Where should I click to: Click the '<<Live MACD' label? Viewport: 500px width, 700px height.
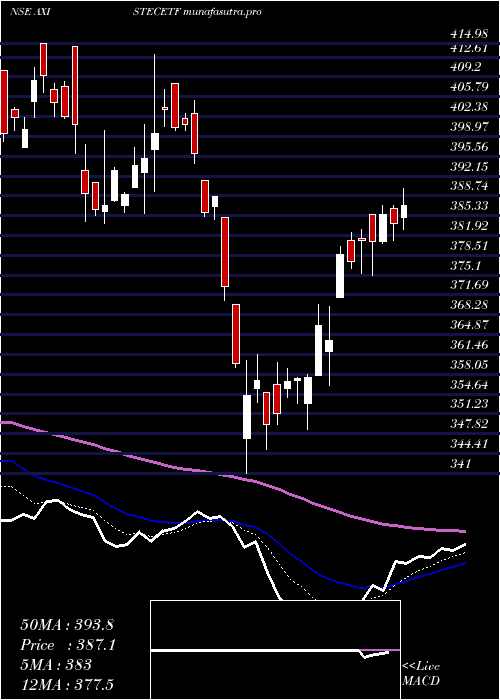421,673
